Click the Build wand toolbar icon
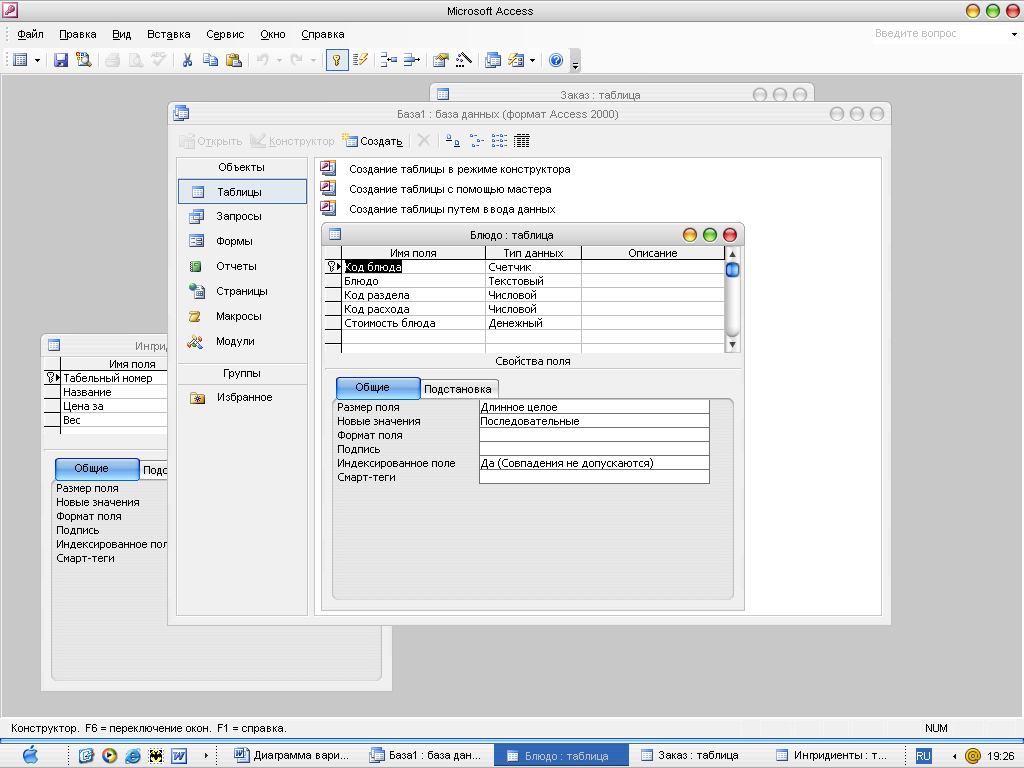Viewport: 1024px width, 768px height. 464,60
